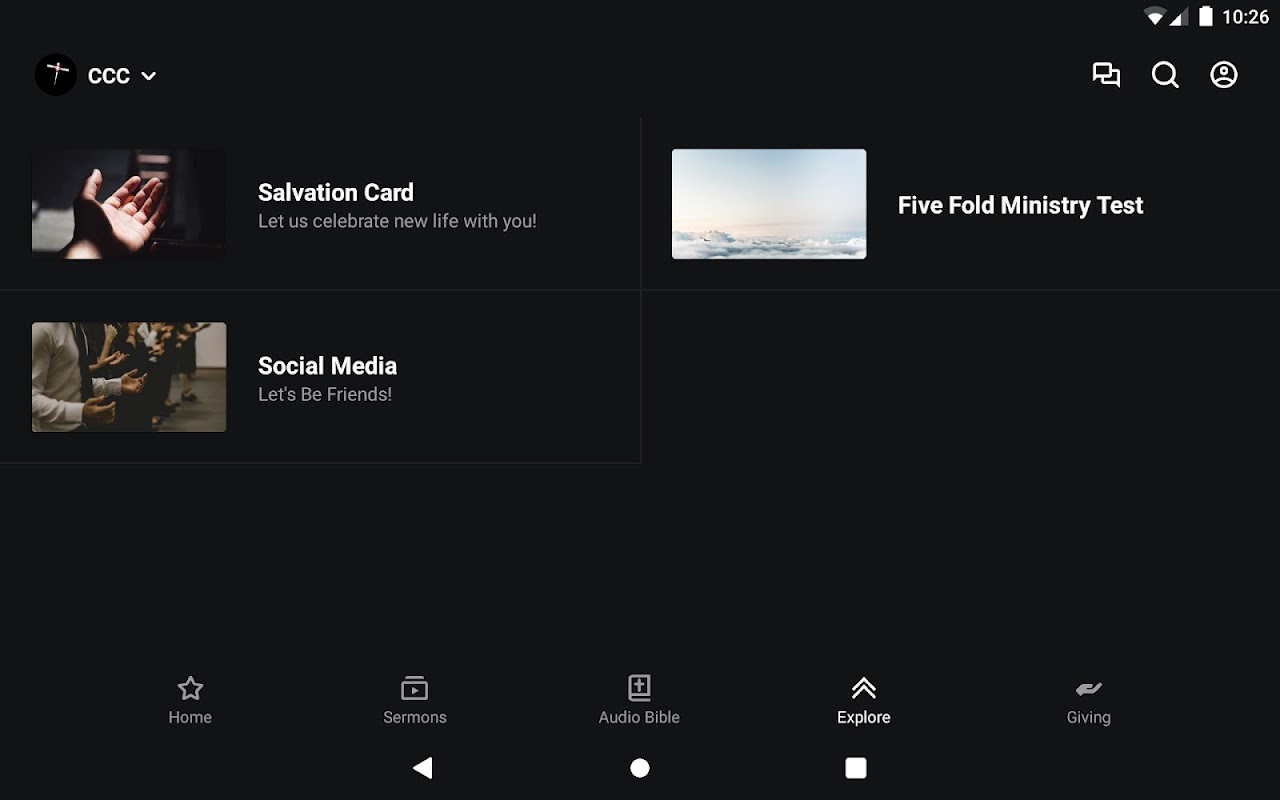Select the Home star icon
The height and width of the screenshot is (800, 1280).
(190, 688)
